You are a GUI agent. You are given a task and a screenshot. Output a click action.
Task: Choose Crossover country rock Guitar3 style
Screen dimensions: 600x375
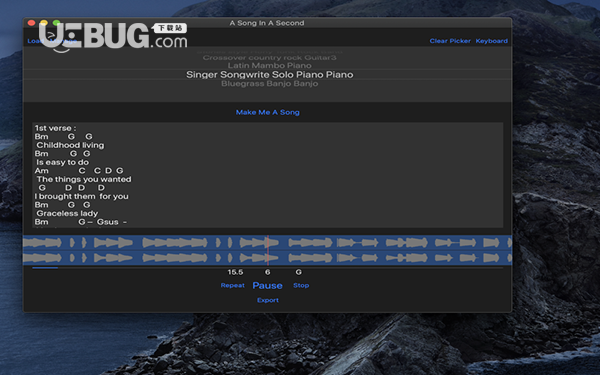(x=269, y=57)
